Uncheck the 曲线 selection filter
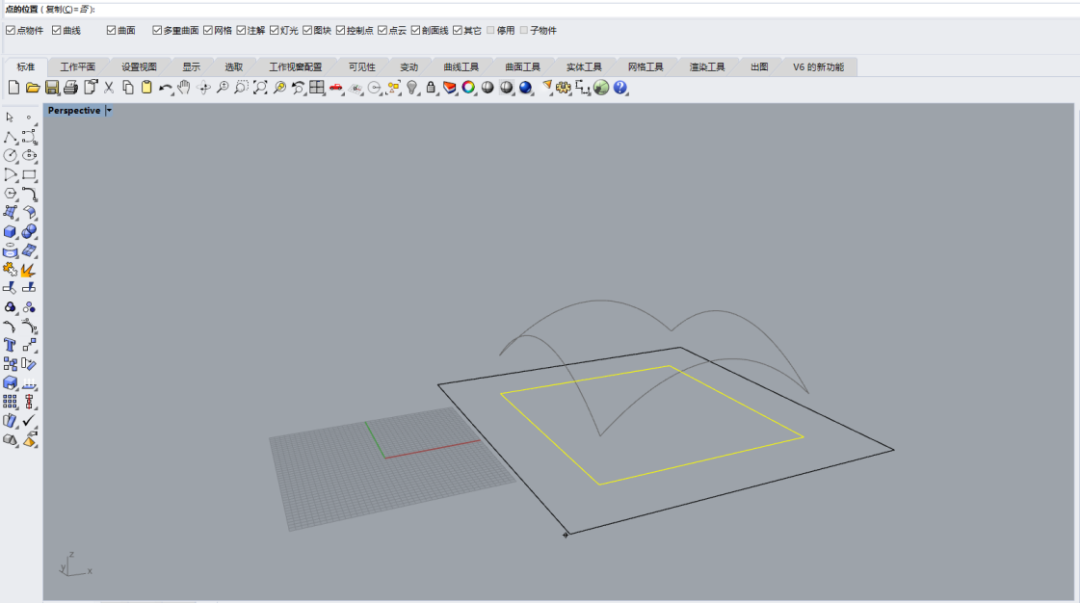 click(x=57, y=31)
